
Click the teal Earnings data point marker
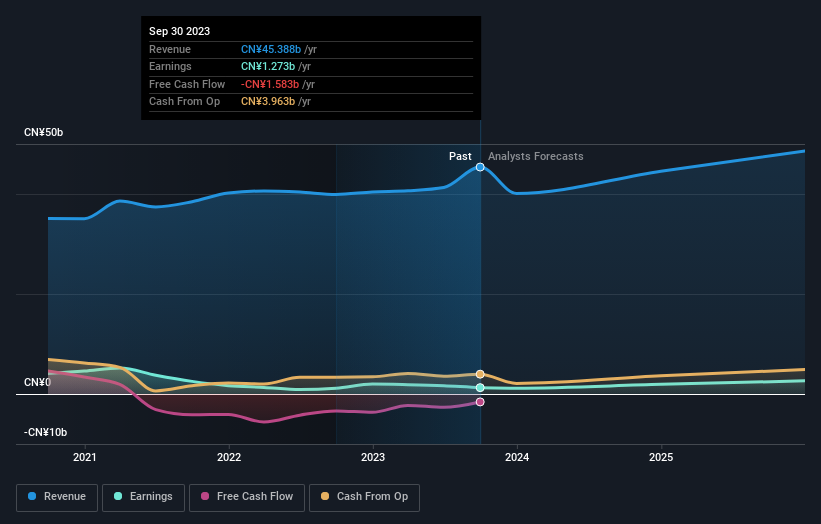coord(480,388)
